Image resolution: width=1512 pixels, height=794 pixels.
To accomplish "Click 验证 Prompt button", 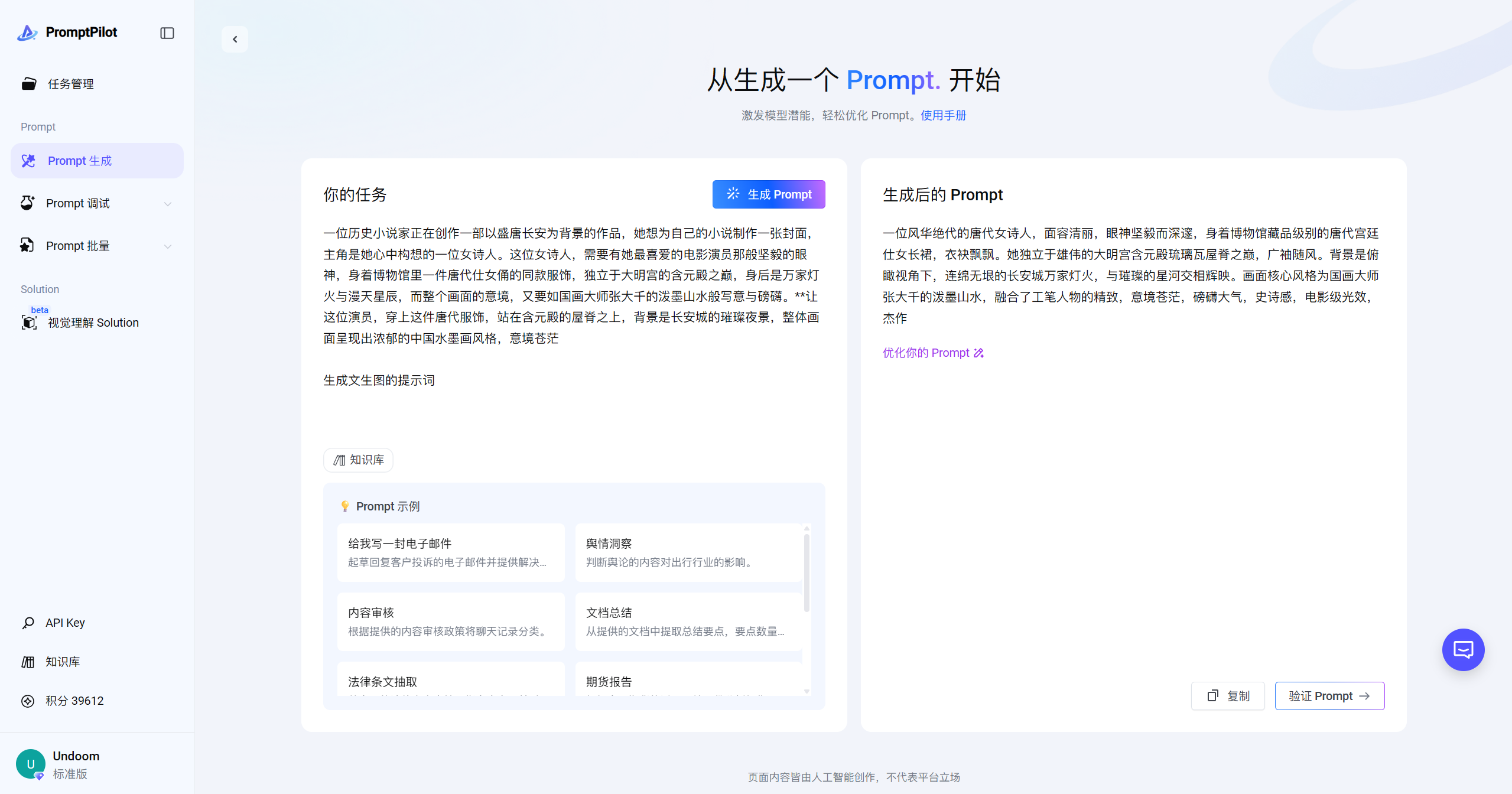I will pos(1329,696).
